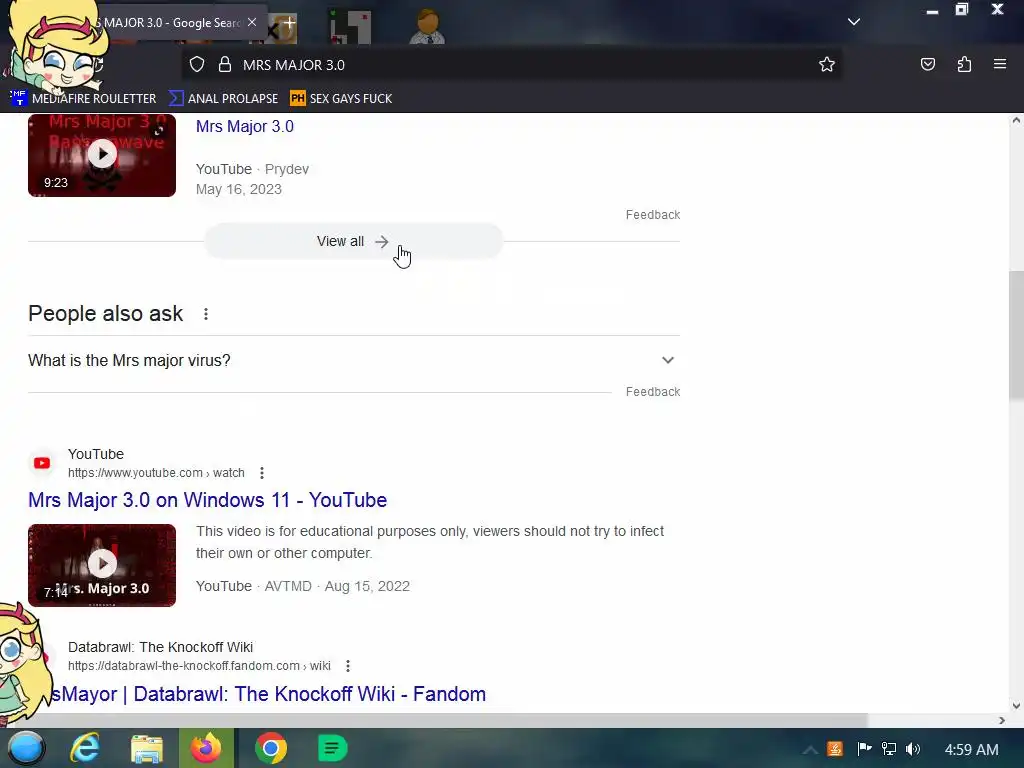Open People also ask three-dot menu
The image size is (1024, 768).
(x=206, y=314)
